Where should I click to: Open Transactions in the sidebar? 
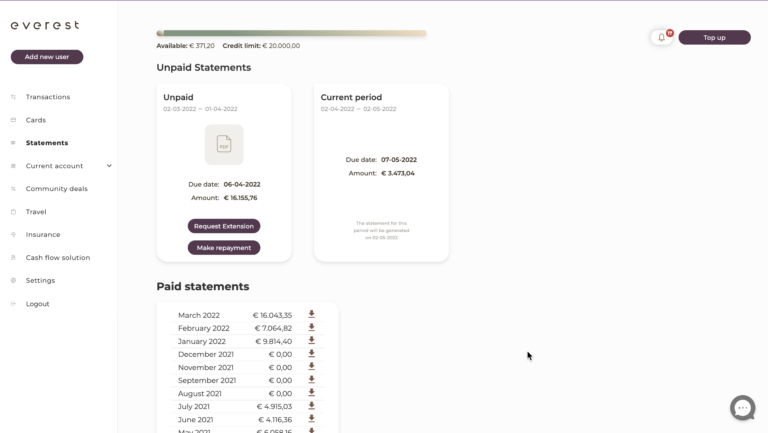(x=48, y=97)
